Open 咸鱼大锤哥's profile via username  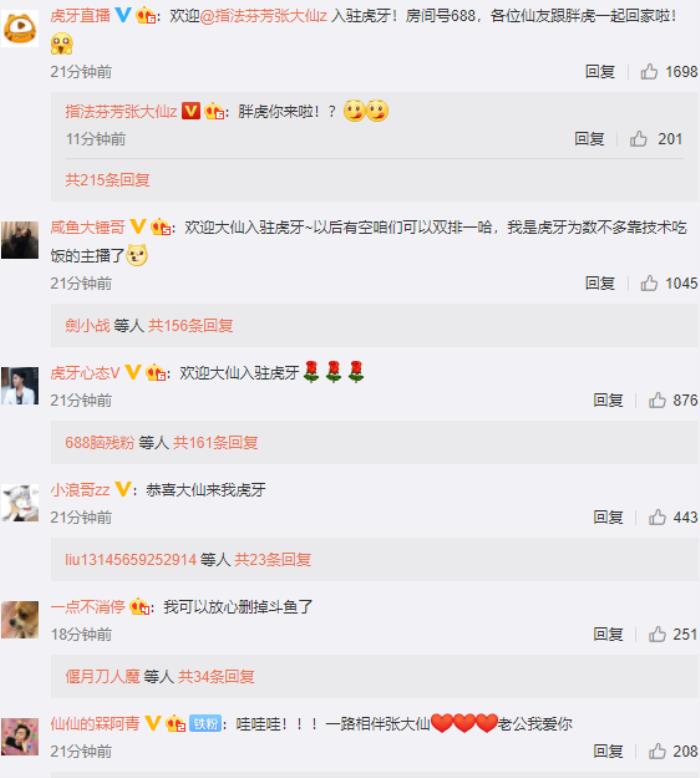87,227
